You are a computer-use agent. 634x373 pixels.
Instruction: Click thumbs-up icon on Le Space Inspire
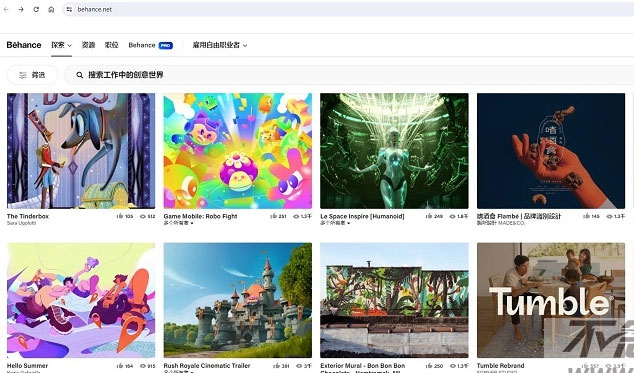(429, 216)
